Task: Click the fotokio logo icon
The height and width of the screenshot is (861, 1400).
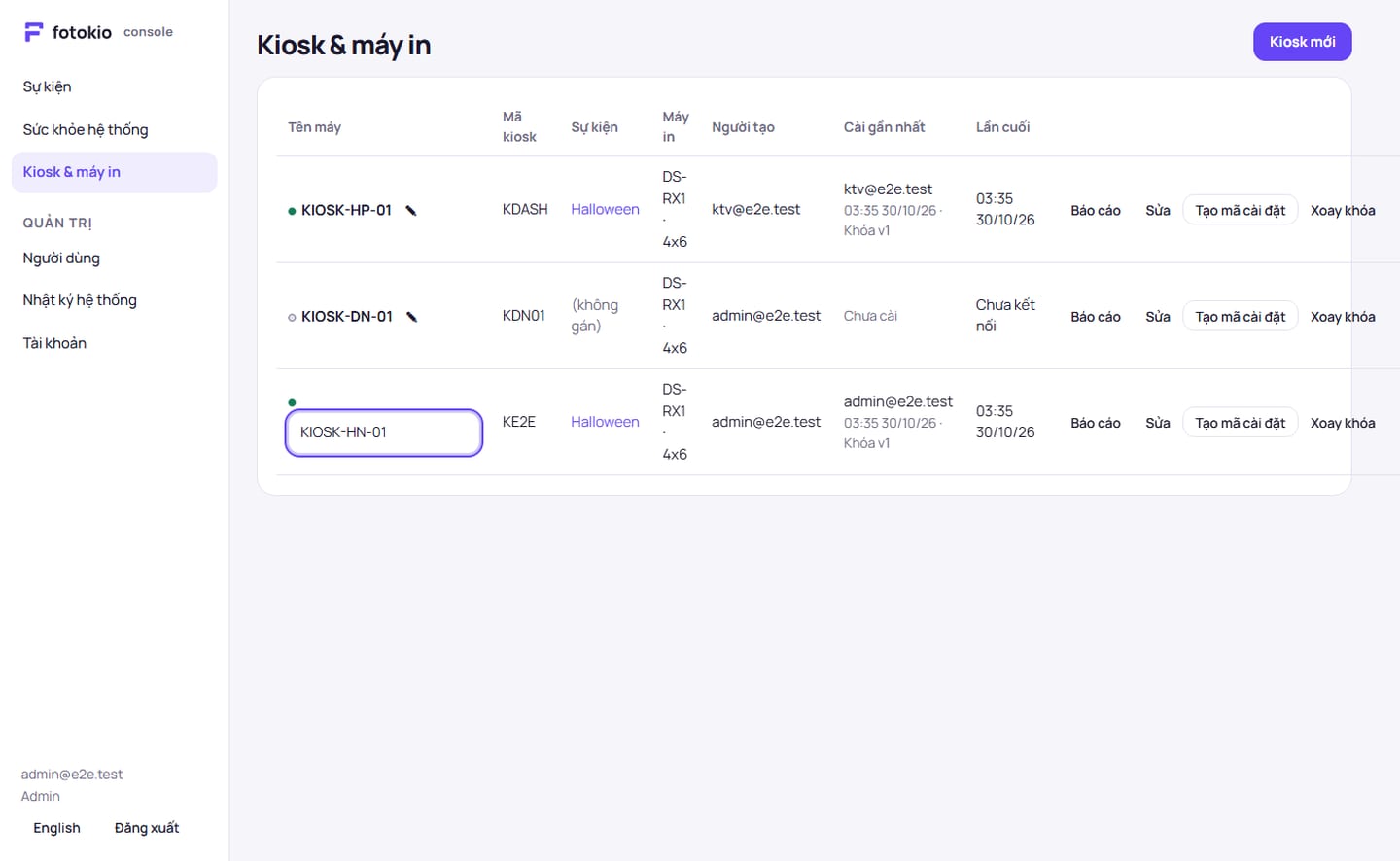Action: tap(33, 32)
